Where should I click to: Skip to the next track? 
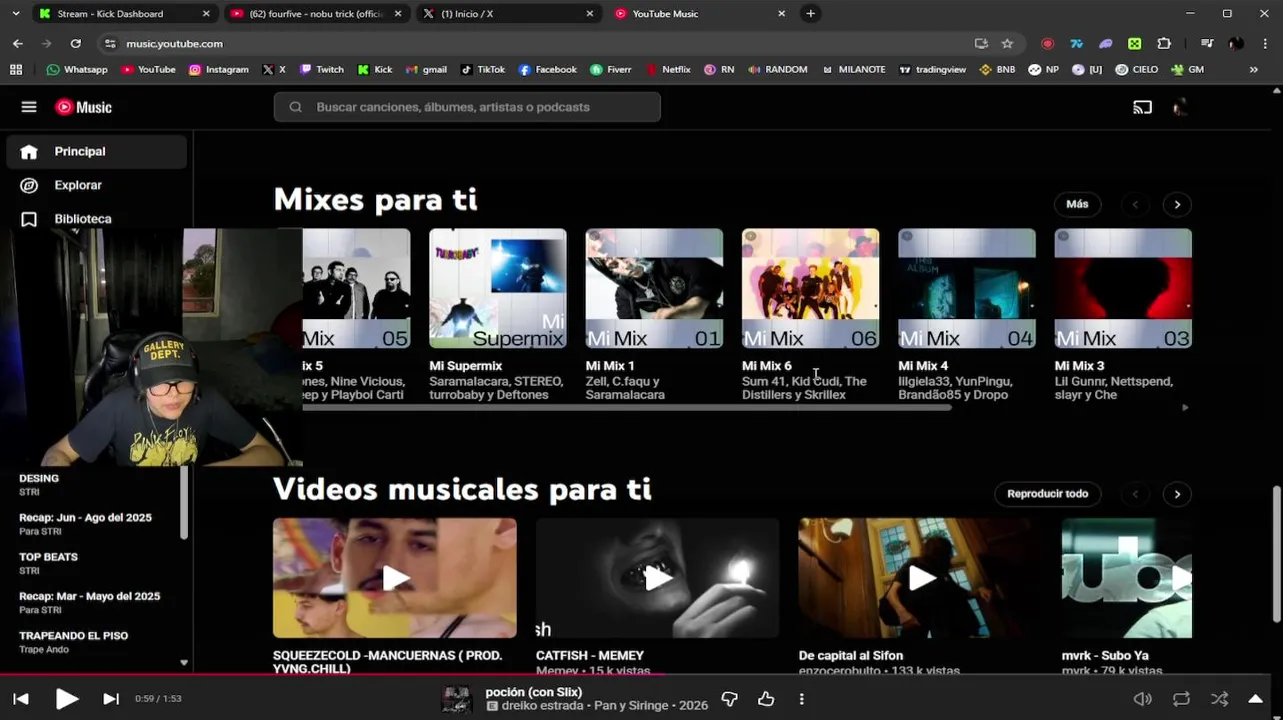tap(111, 699)
